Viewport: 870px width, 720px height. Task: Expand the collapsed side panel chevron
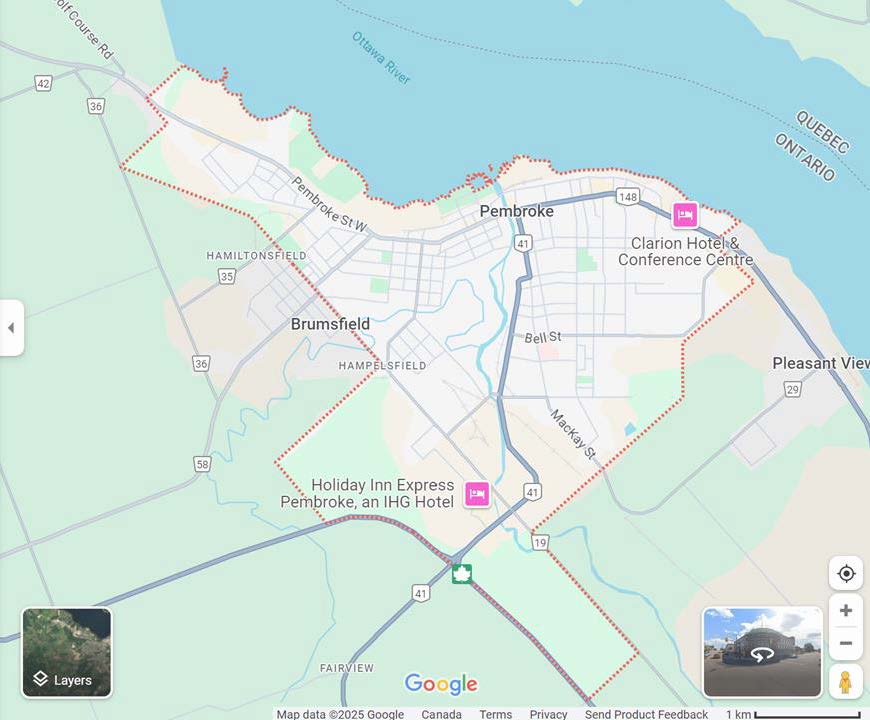pos(12,328)
